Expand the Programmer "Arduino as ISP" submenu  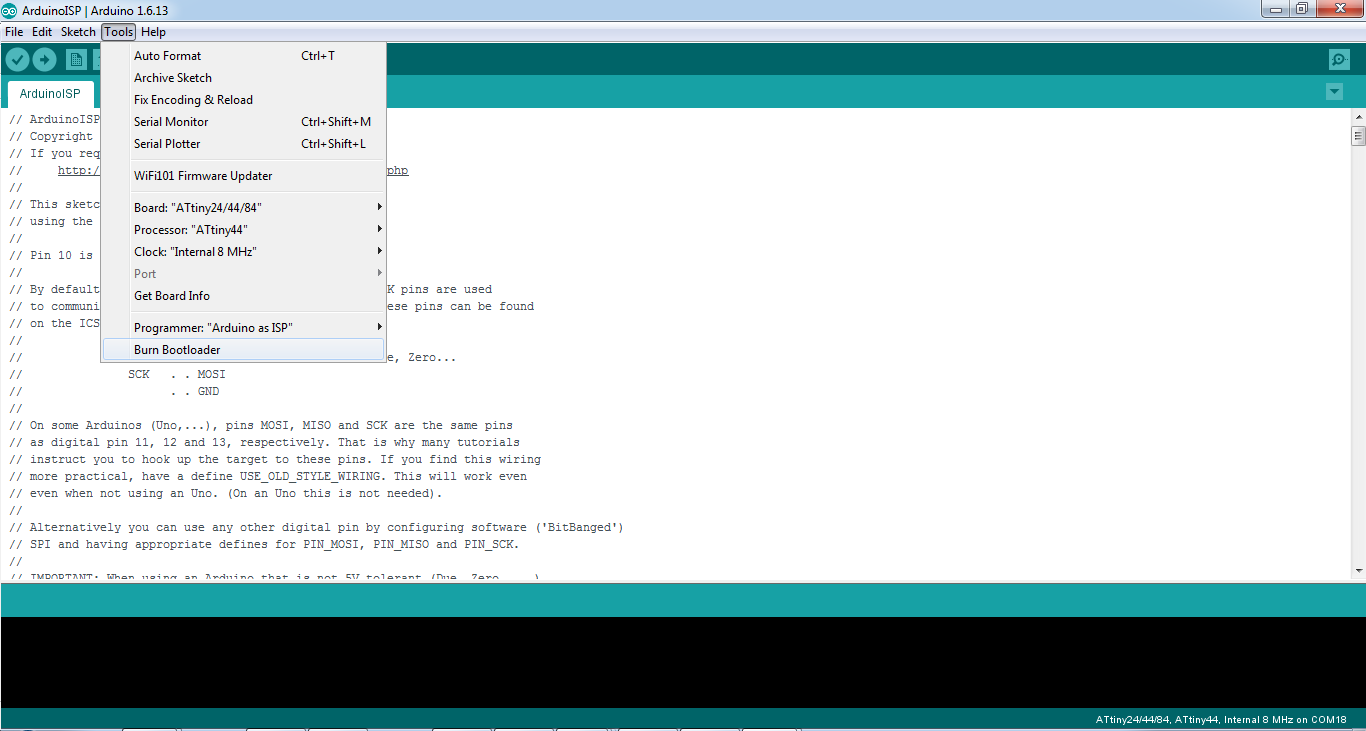click(243, 328)
